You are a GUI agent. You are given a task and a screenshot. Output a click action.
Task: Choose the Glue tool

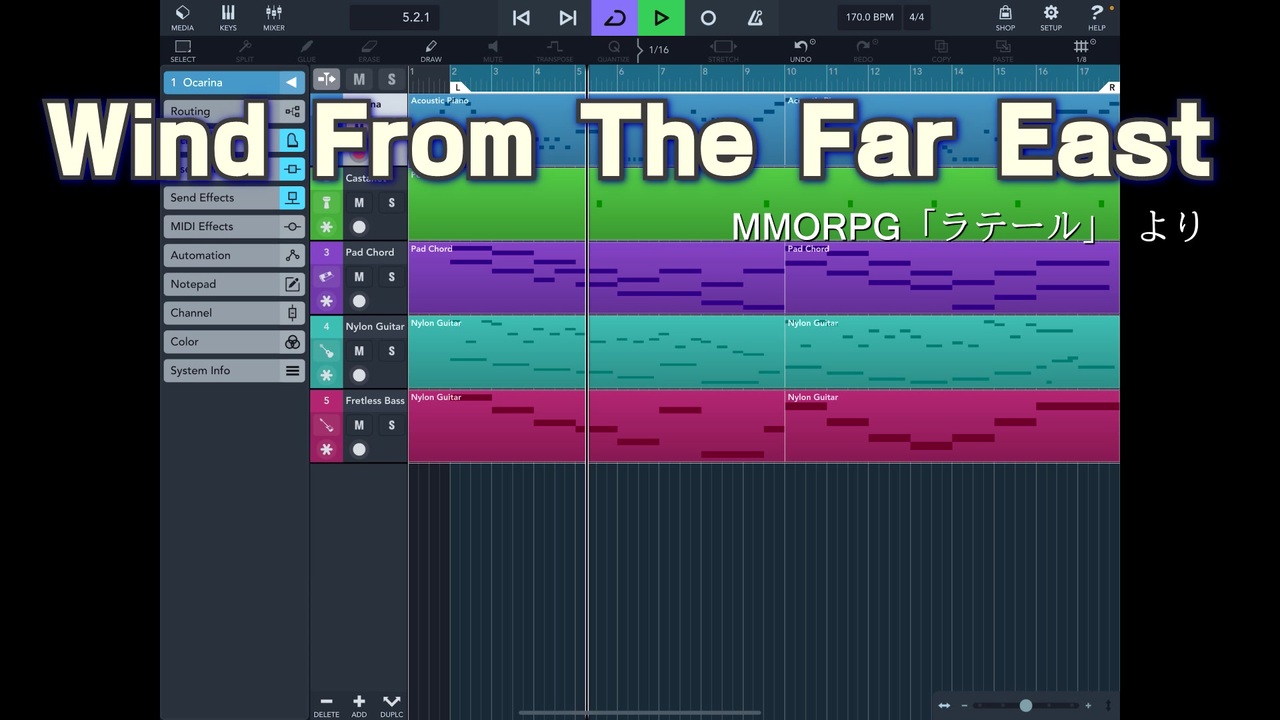tap(306, 51)
